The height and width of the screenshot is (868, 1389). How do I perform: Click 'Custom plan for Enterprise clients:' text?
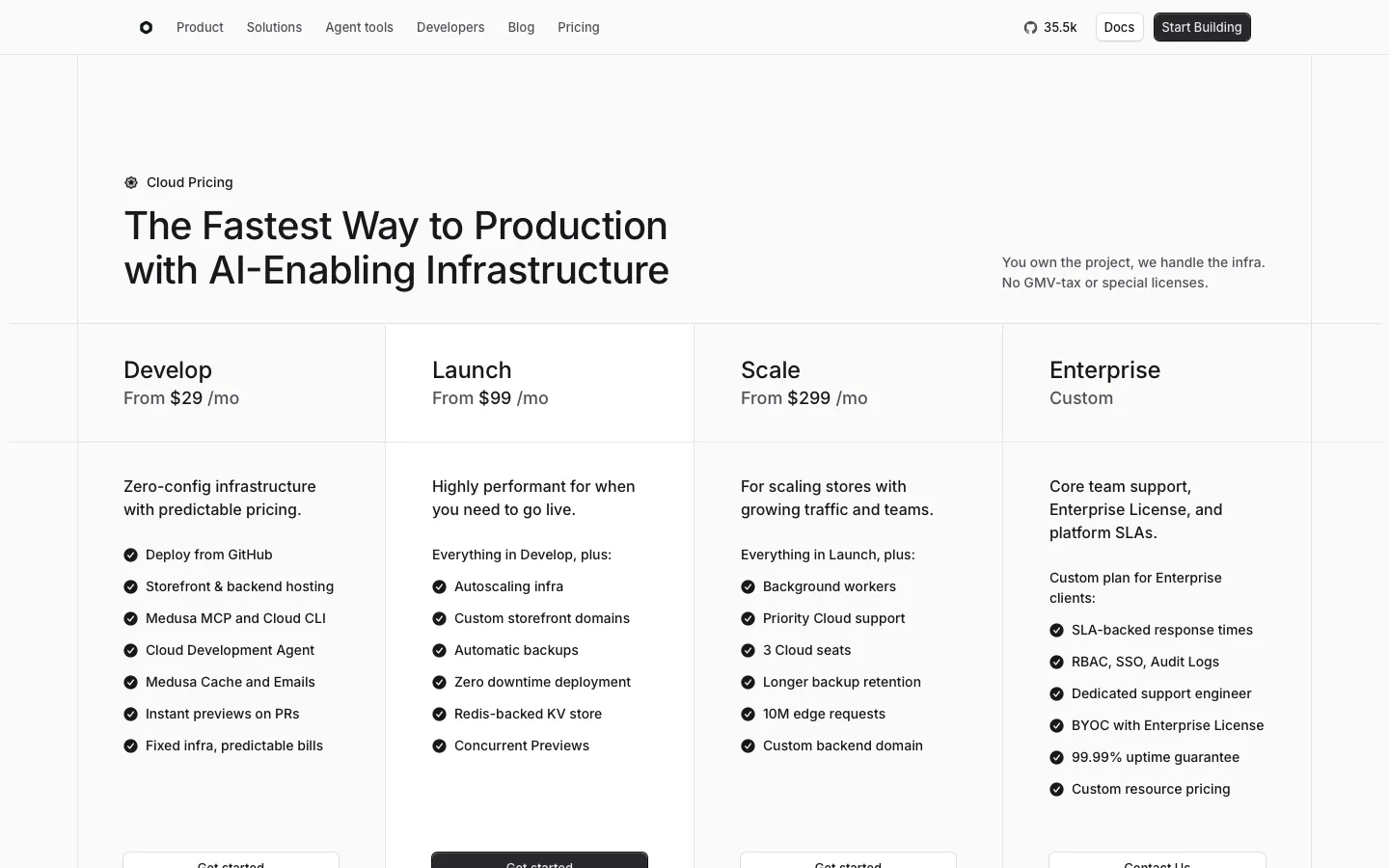tap(1135, 587)
